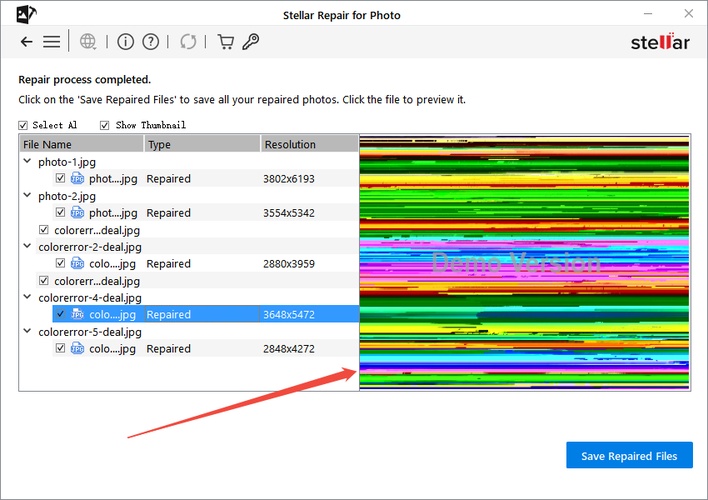Uncheck the 2880x3959 repaired file checkbox

61,263
